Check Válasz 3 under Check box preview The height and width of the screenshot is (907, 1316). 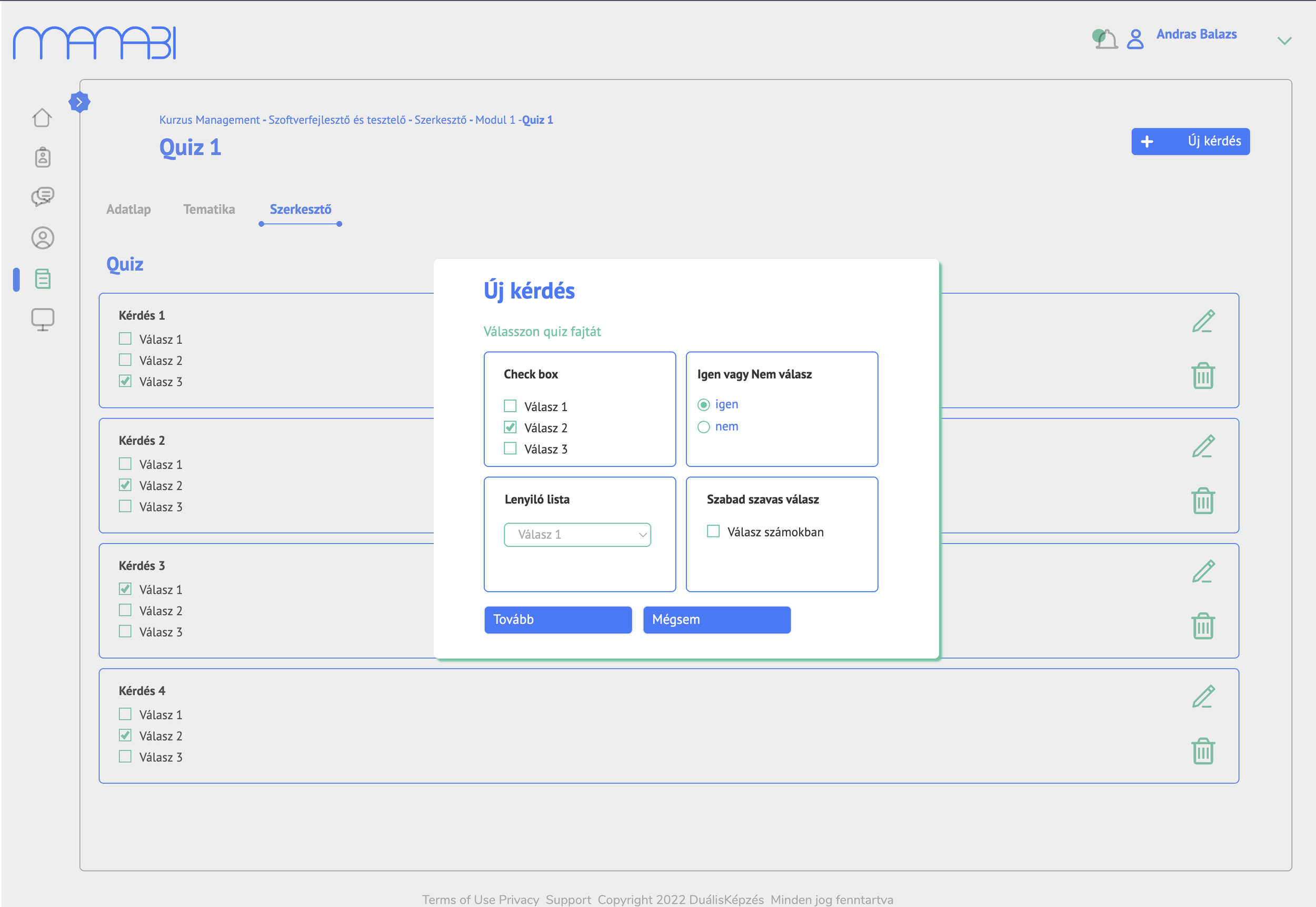(510, 448)
